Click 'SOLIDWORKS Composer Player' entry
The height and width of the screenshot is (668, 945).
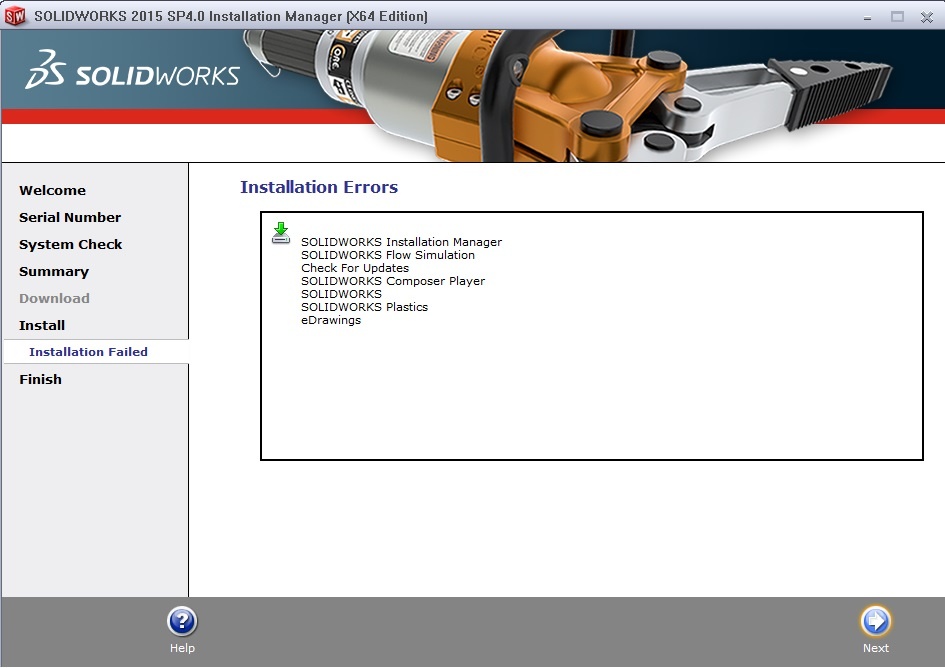[393, 281]
